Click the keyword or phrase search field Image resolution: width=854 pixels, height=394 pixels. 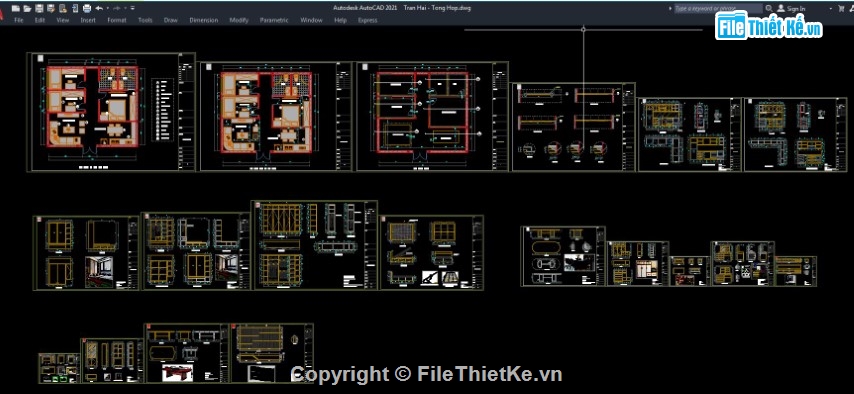[718, 9]
